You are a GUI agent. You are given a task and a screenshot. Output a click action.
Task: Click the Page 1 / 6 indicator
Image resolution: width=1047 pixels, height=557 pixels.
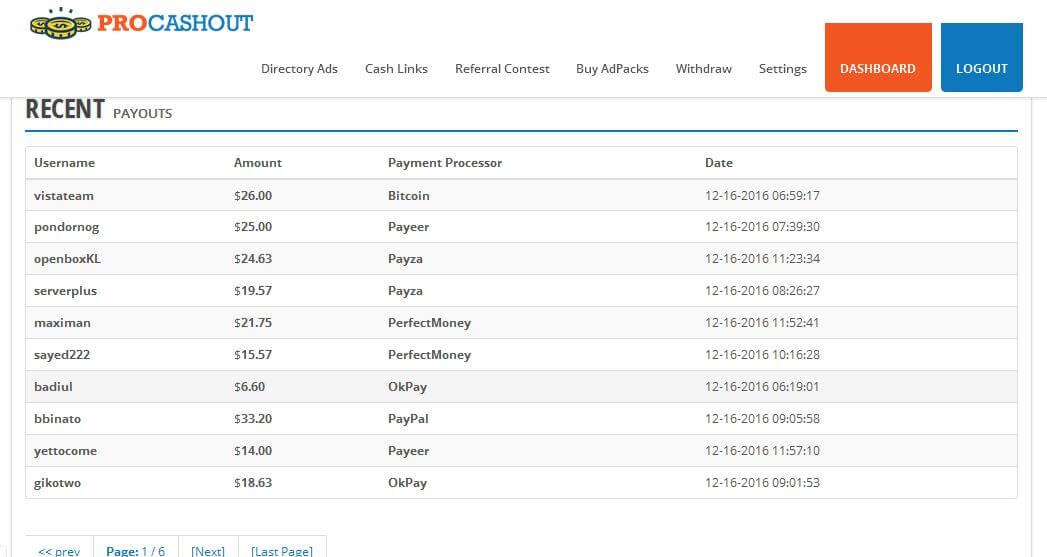(x=136, y=550)
